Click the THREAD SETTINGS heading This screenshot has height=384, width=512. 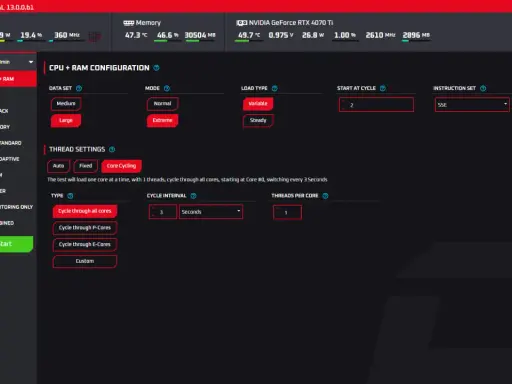[x=77, y=149]
